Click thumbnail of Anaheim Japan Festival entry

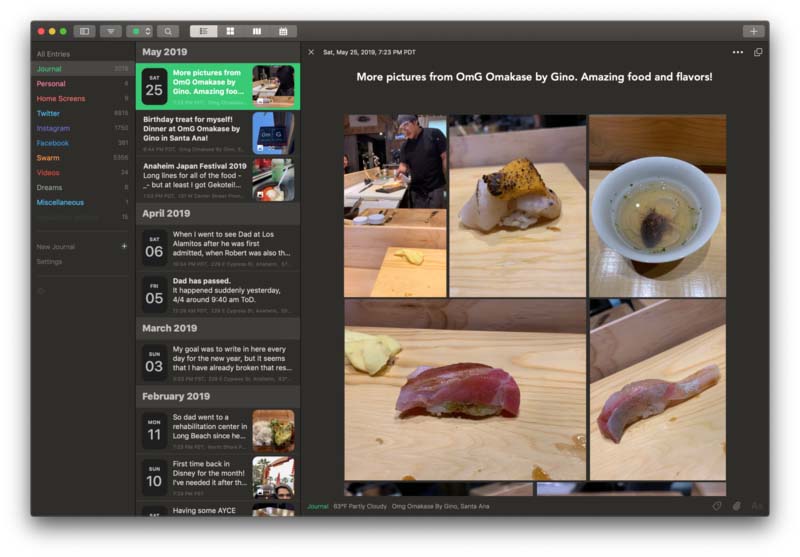[273, 180]
